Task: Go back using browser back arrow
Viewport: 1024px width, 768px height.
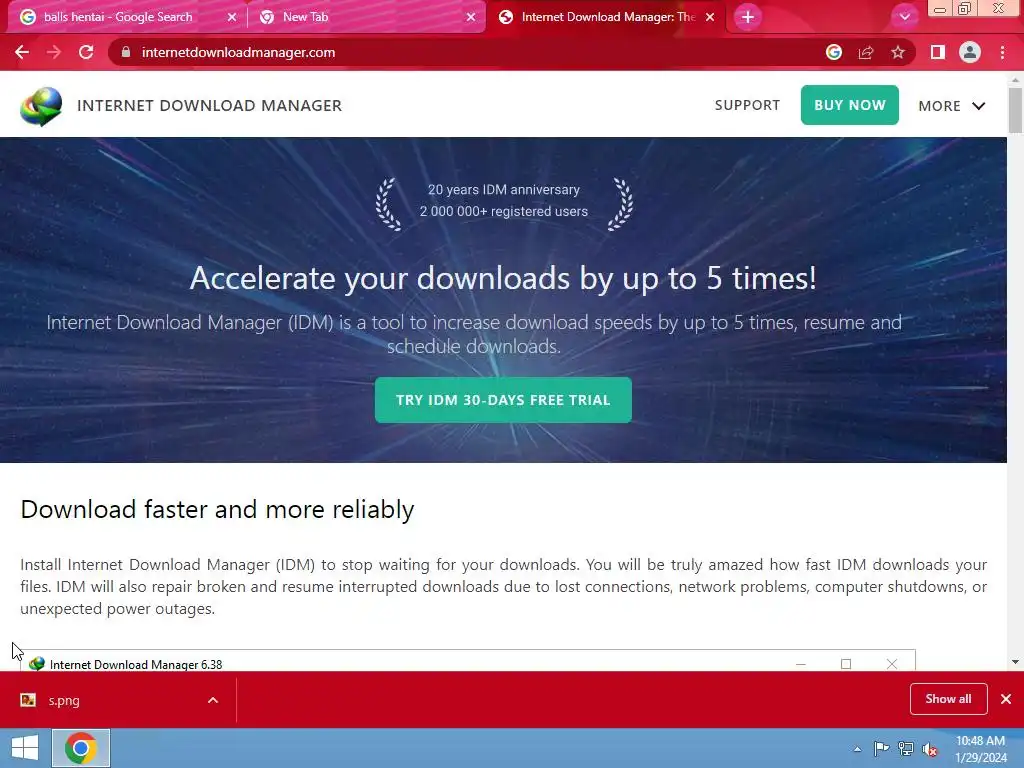Action: pos(22,52)
